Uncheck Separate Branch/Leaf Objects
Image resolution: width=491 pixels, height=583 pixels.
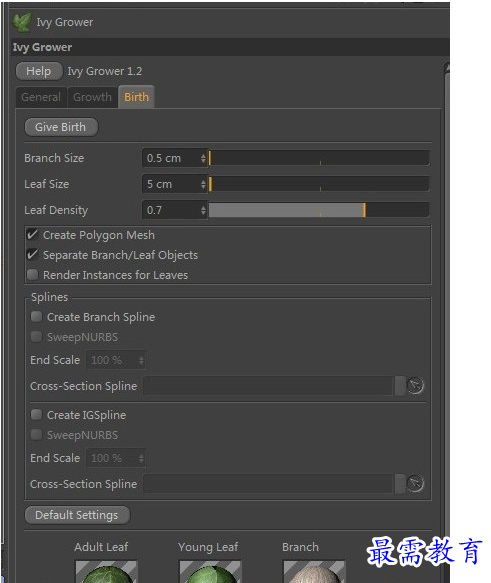[x=33, y=255]
